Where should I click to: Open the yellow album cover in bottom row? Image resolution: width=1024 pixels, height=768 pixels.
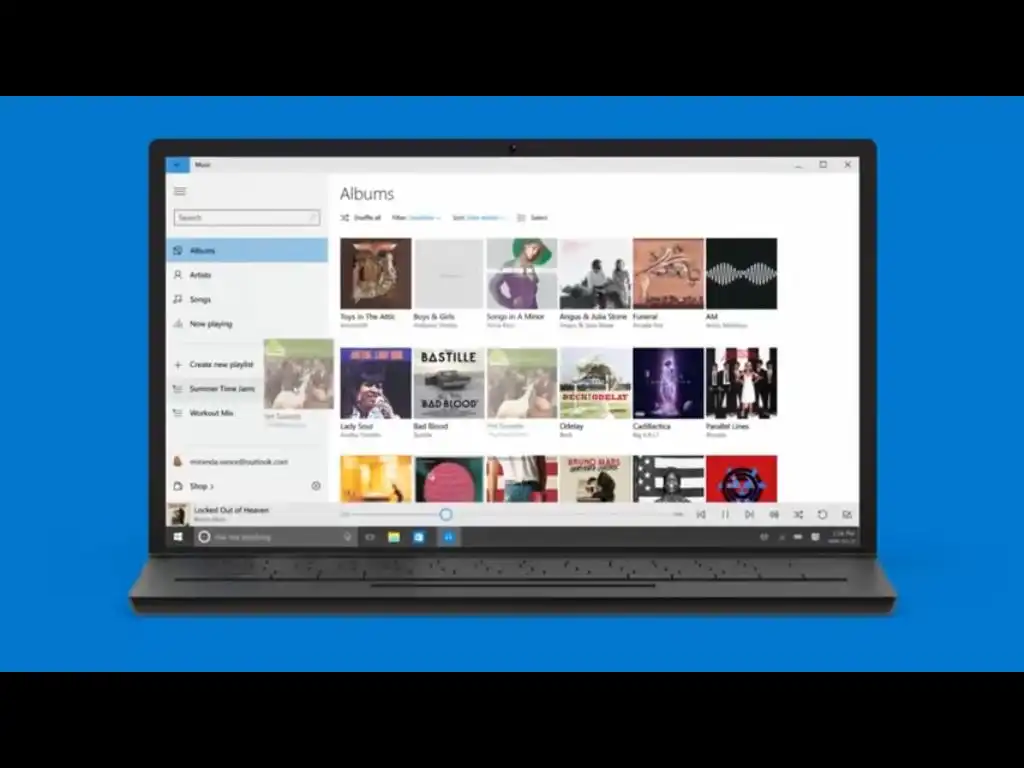[376, 479]
